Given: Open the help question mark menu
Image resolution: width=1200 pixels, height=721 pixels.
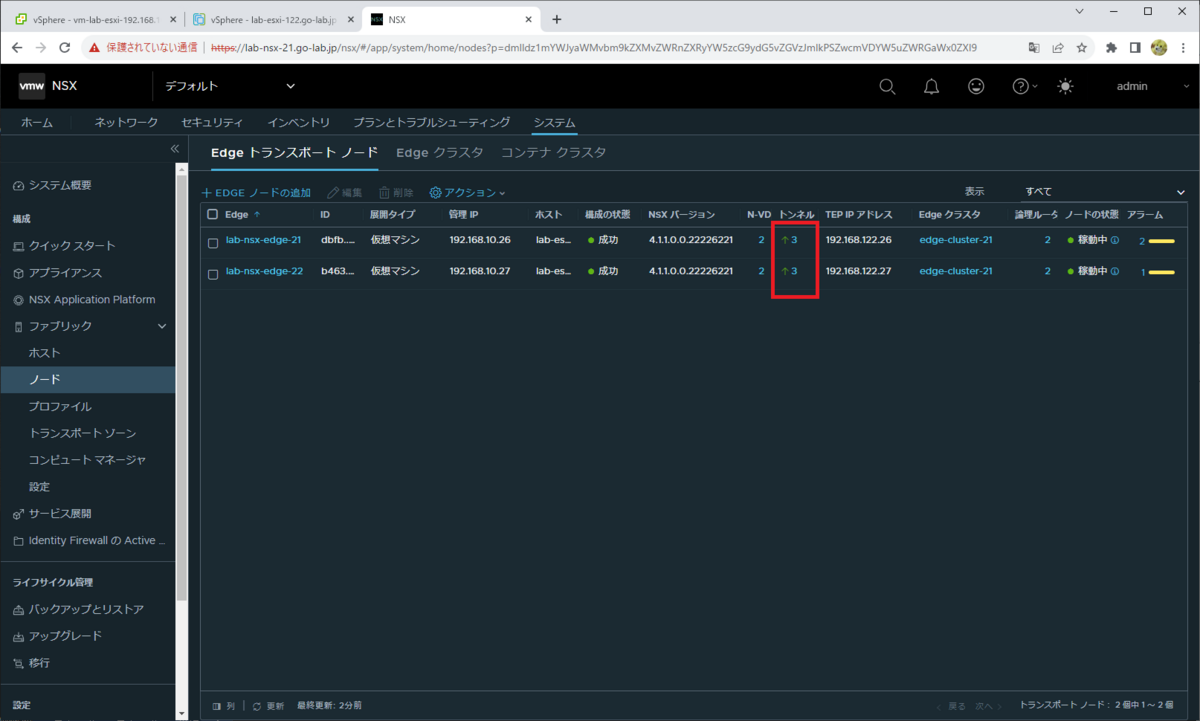Looking at the screenshot, I should (1025, 87).
